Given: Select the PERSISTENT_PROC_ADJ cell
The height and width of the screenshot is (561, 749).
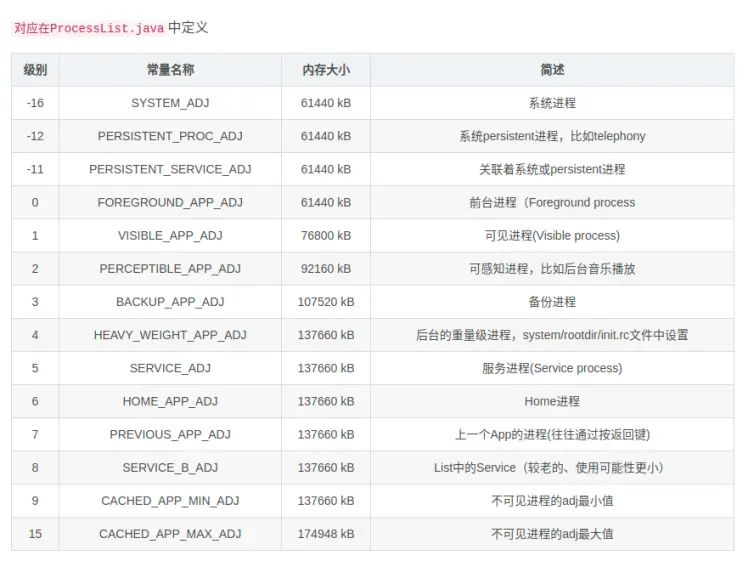Looking at the screenshot, I should click(x=170, y=136).
